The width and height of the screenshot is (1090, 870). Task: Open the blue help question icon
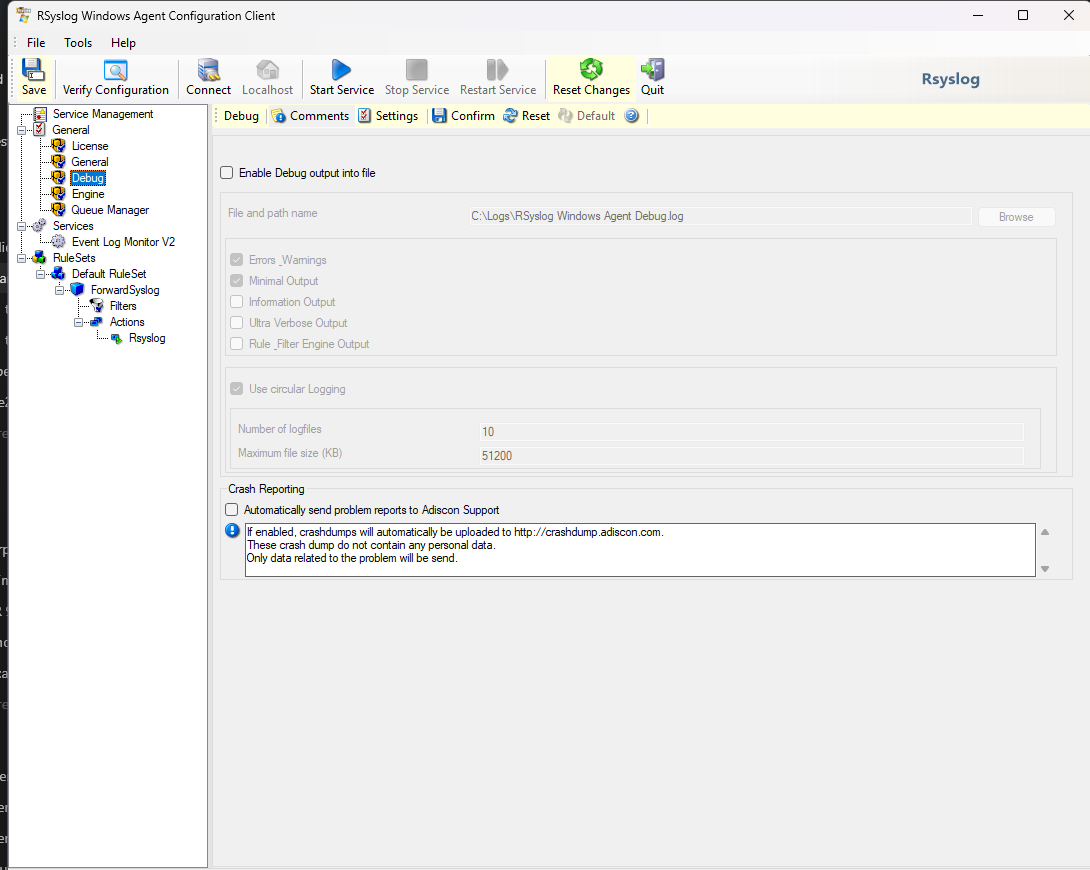coord(631,116)
